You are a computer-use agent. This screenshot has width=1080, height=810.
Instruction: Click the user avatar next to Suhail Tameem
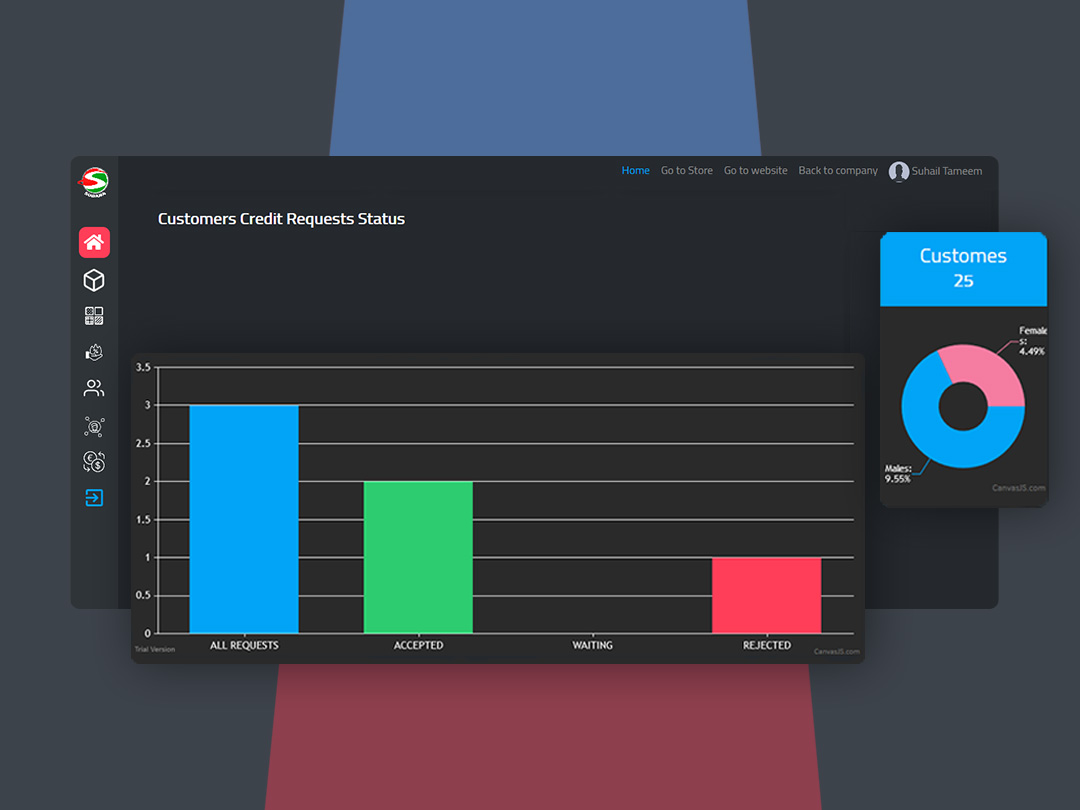(898, 172)
